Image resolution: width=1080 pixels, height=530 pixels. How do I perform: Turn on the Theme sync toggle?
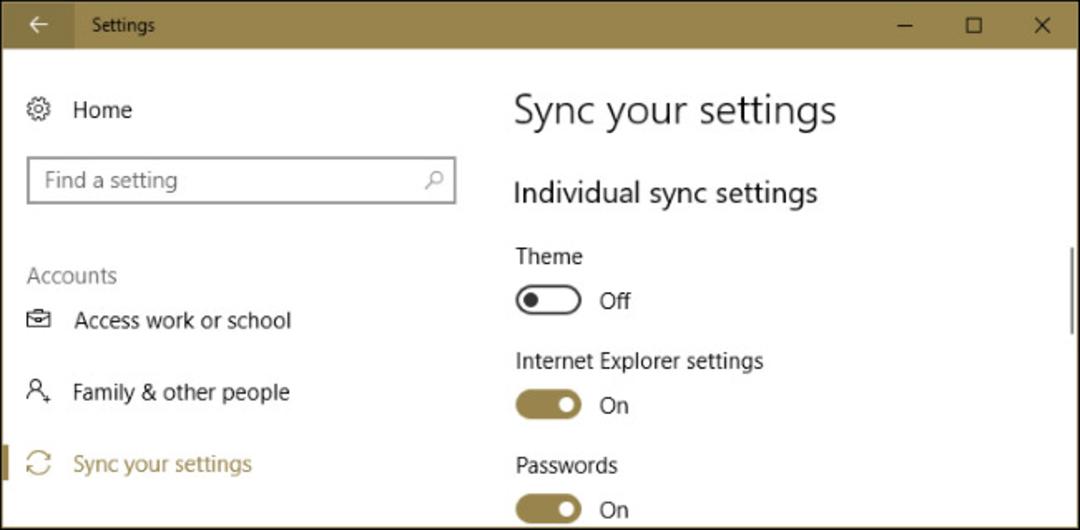[548, 300]
